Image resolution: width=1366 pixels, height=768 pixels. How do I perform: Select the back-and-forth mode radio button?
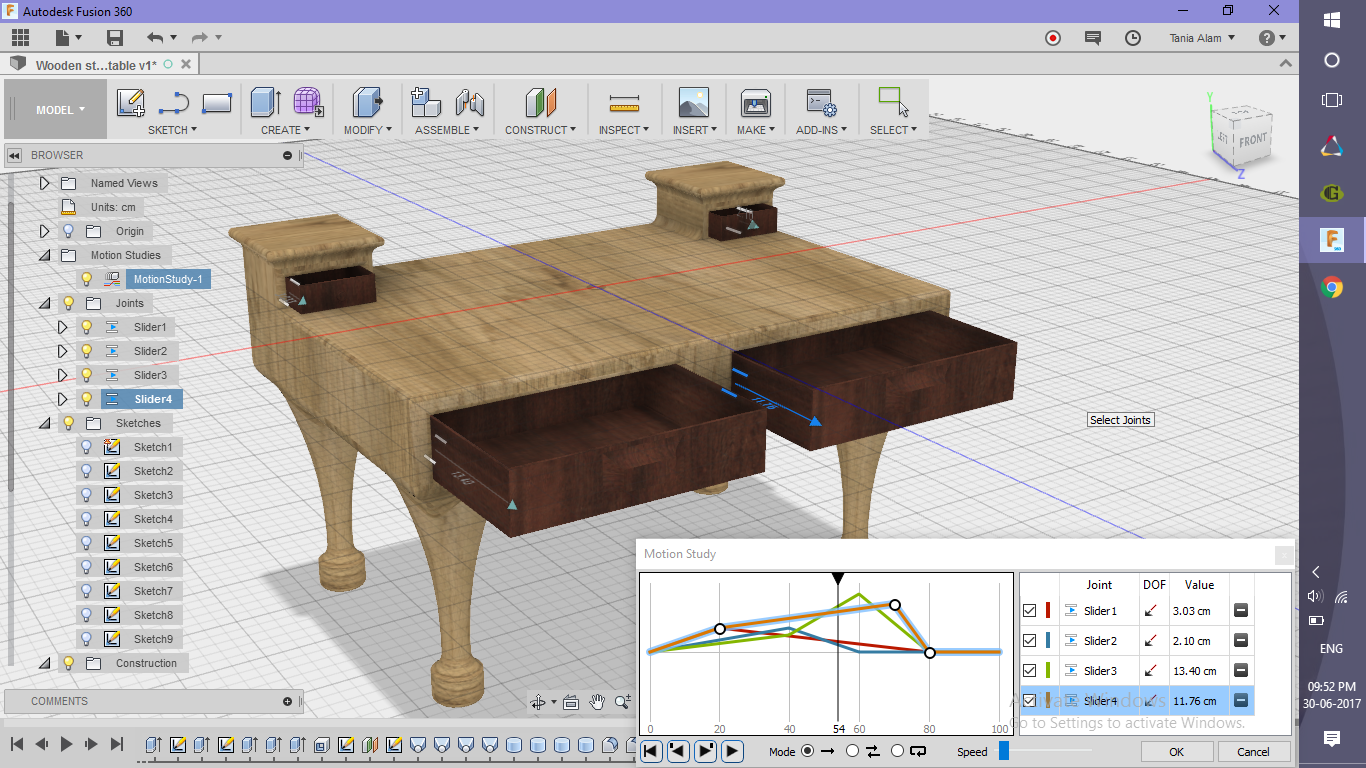pos(852,751)
